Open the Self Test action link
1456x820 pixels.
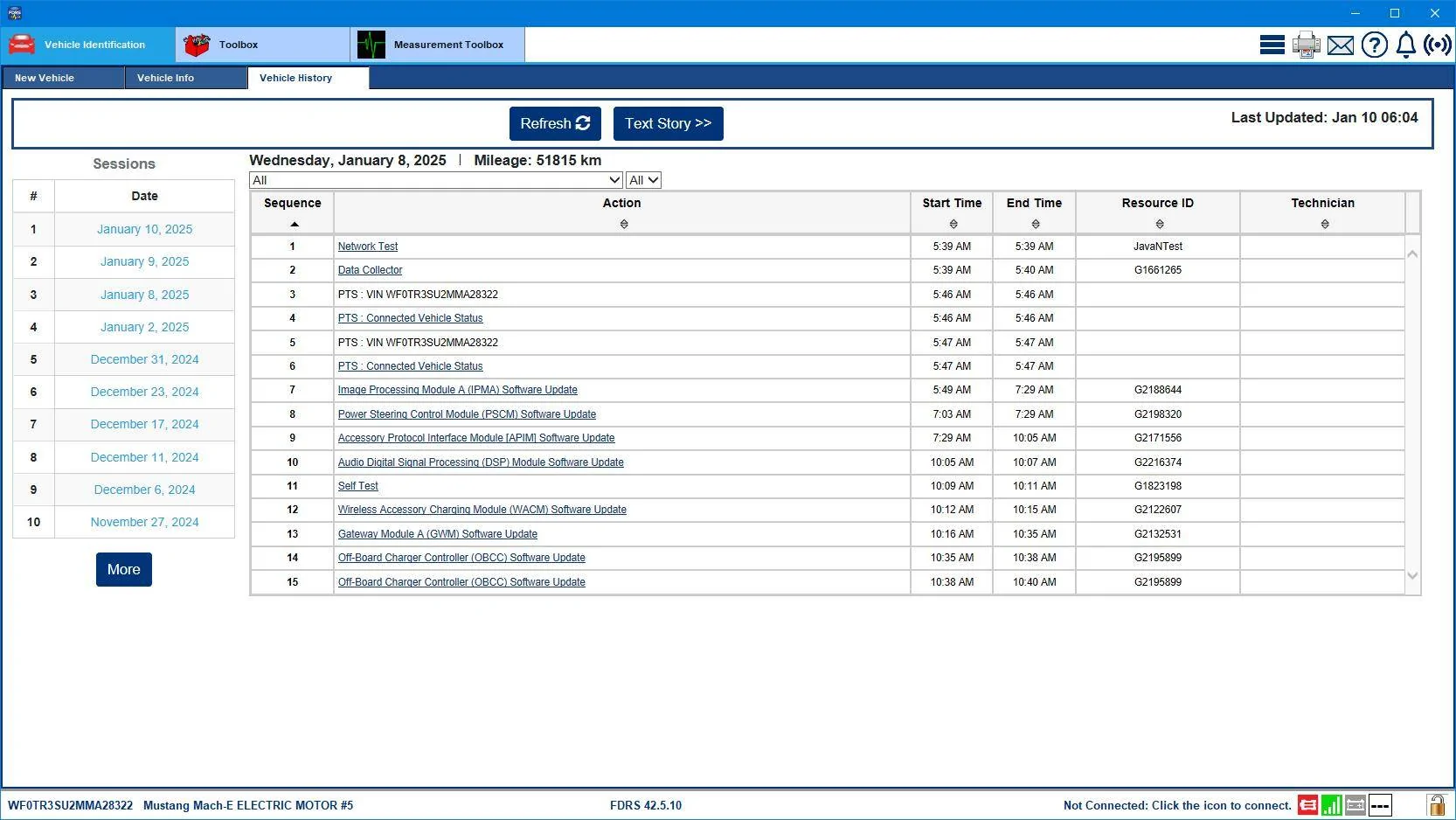click(x=358, y=486)
